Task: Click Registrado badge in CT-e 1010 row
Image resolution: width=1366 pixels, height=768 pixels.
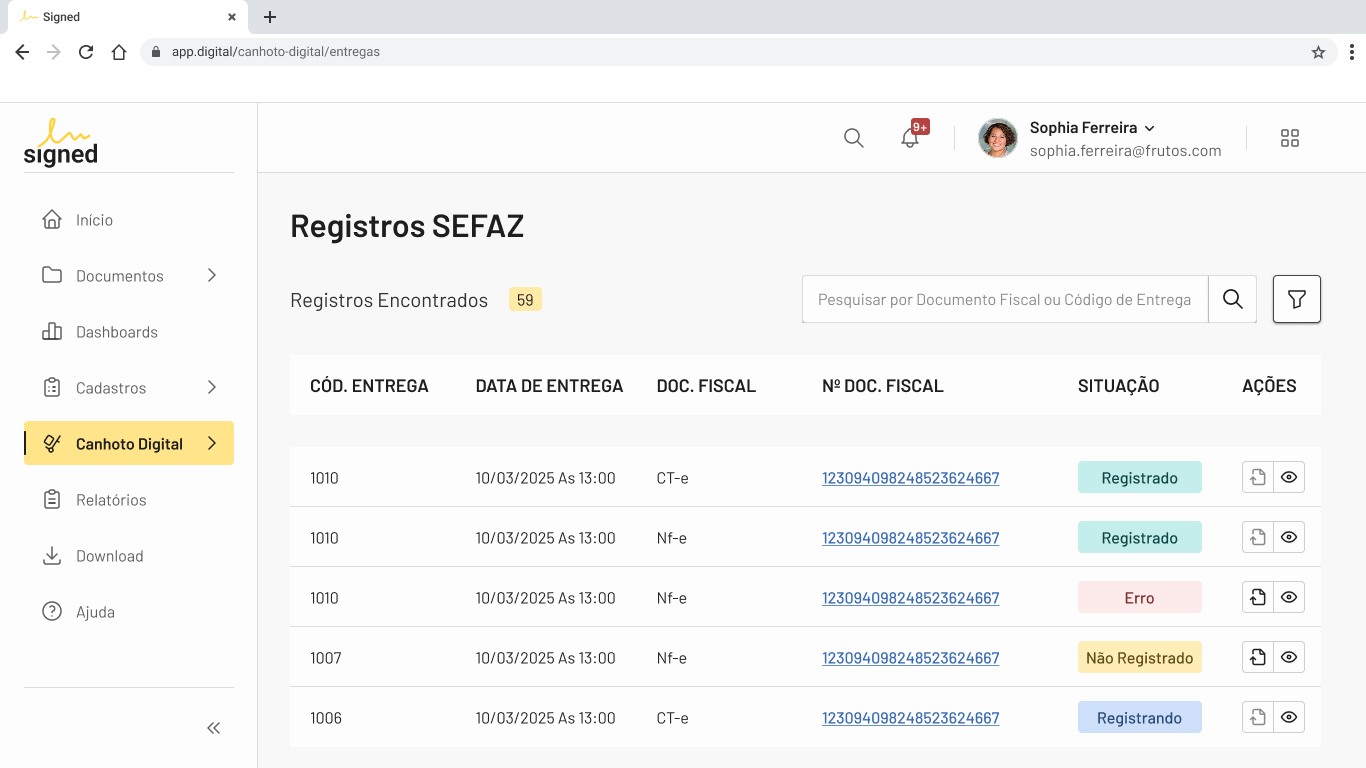Action: (1140, 477)
